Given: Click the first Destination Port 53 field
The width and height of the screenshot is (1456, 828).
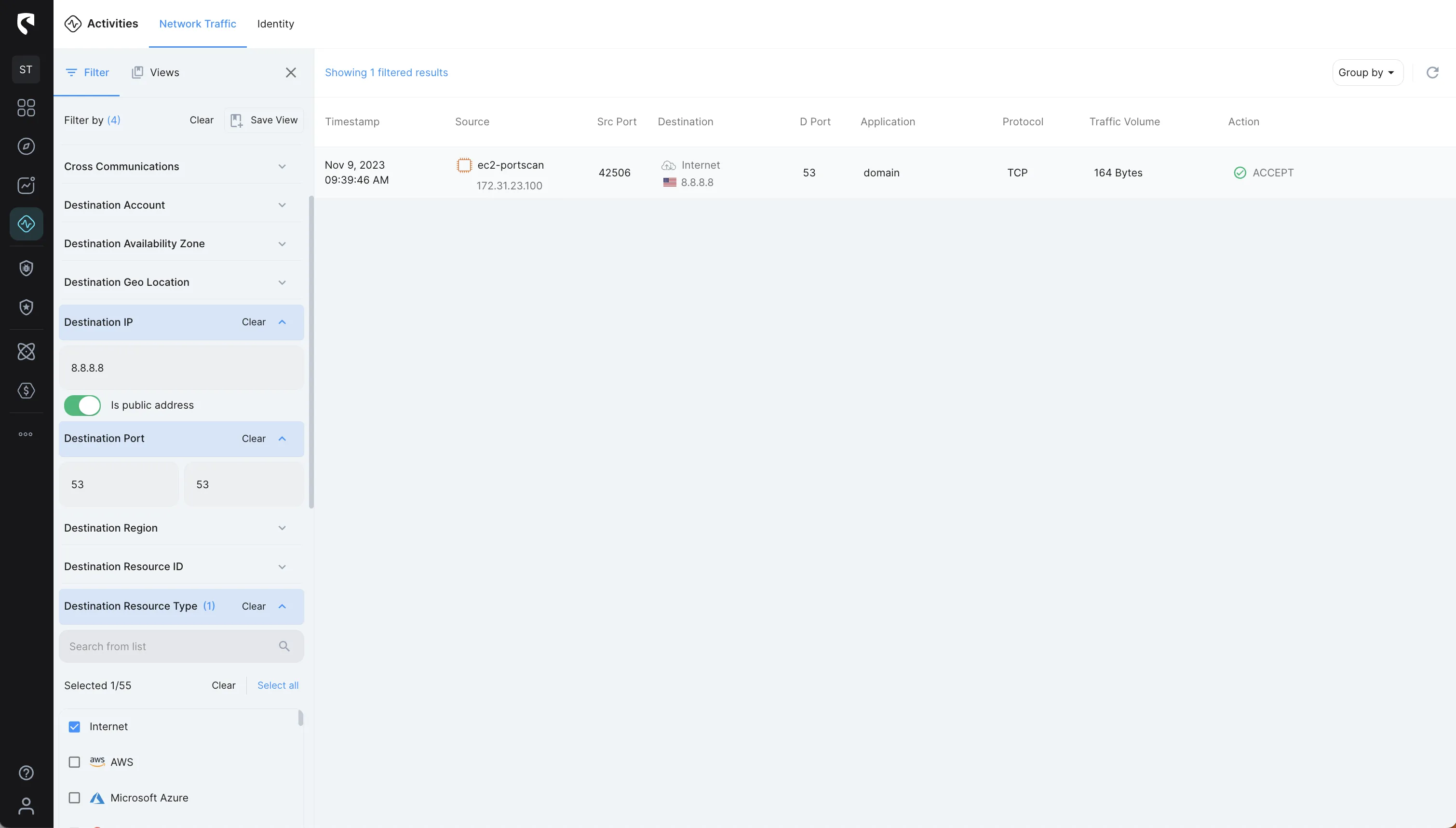Looking at the screenshot, I should (119, 484).
